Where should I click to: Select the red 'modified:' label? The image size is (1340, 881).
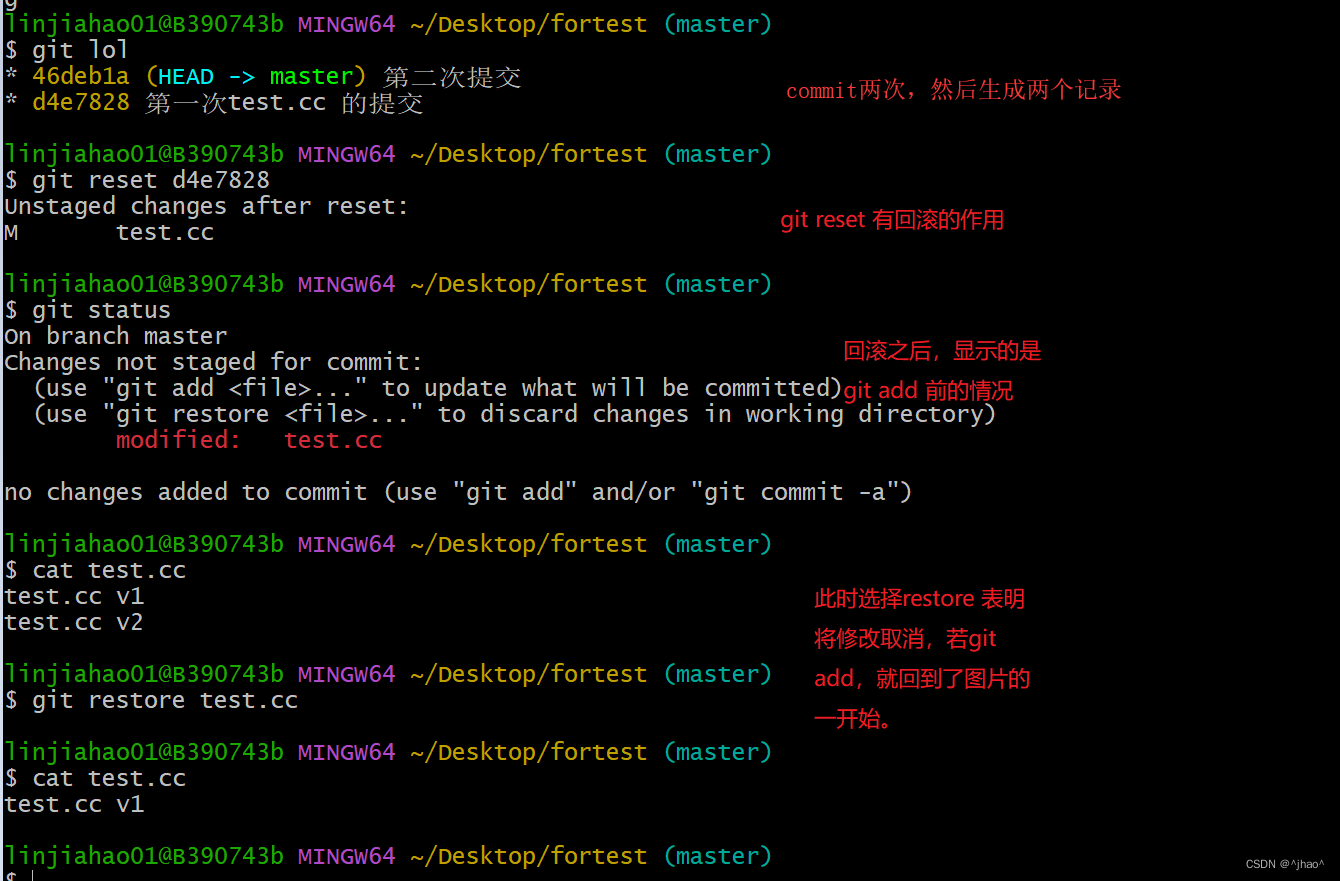178,440
